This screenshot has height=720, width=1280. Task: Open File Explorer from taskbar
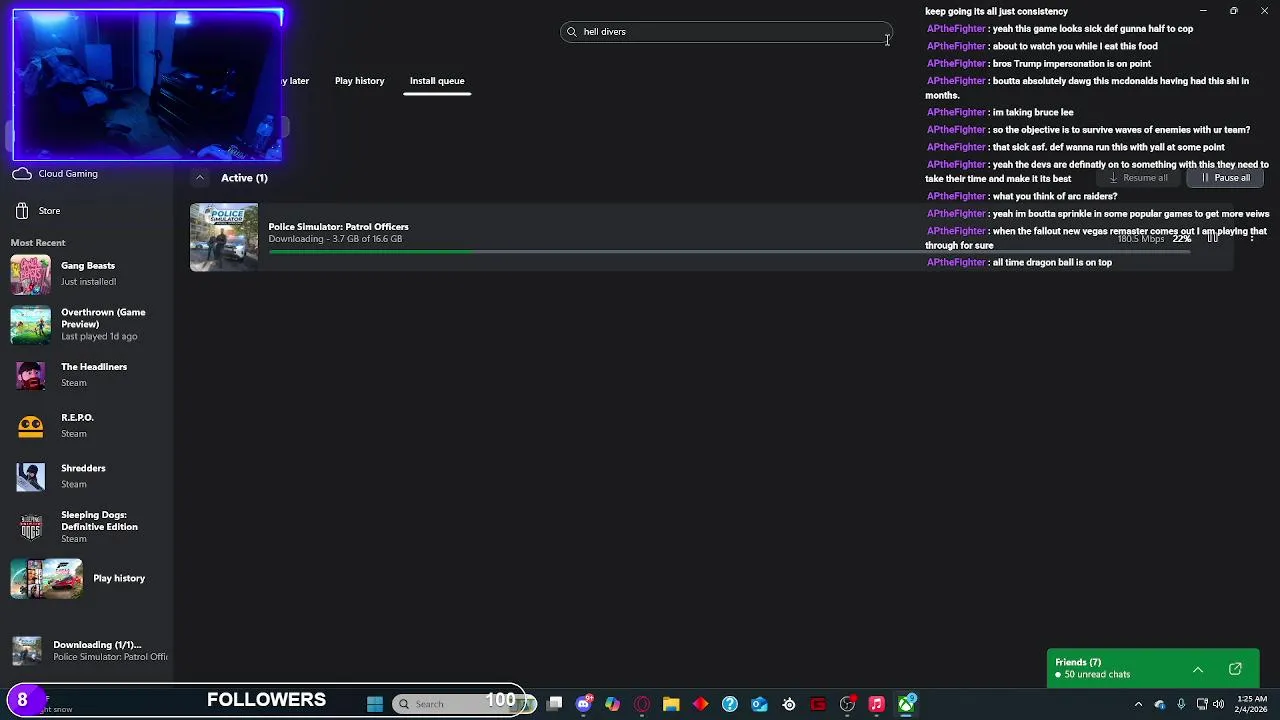(x=671, y=704)
